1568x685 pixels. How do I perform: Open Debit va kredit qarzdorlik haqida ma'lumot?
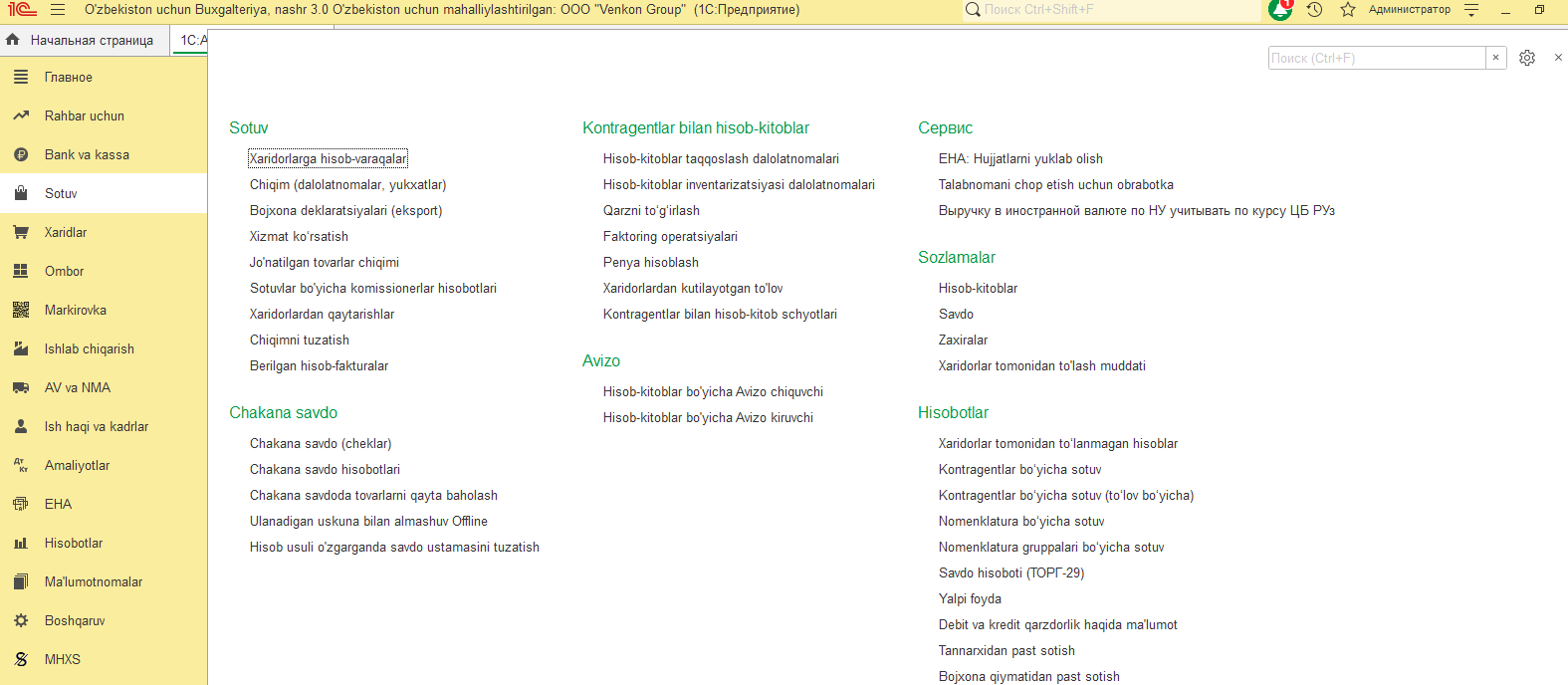point(1057,624)
